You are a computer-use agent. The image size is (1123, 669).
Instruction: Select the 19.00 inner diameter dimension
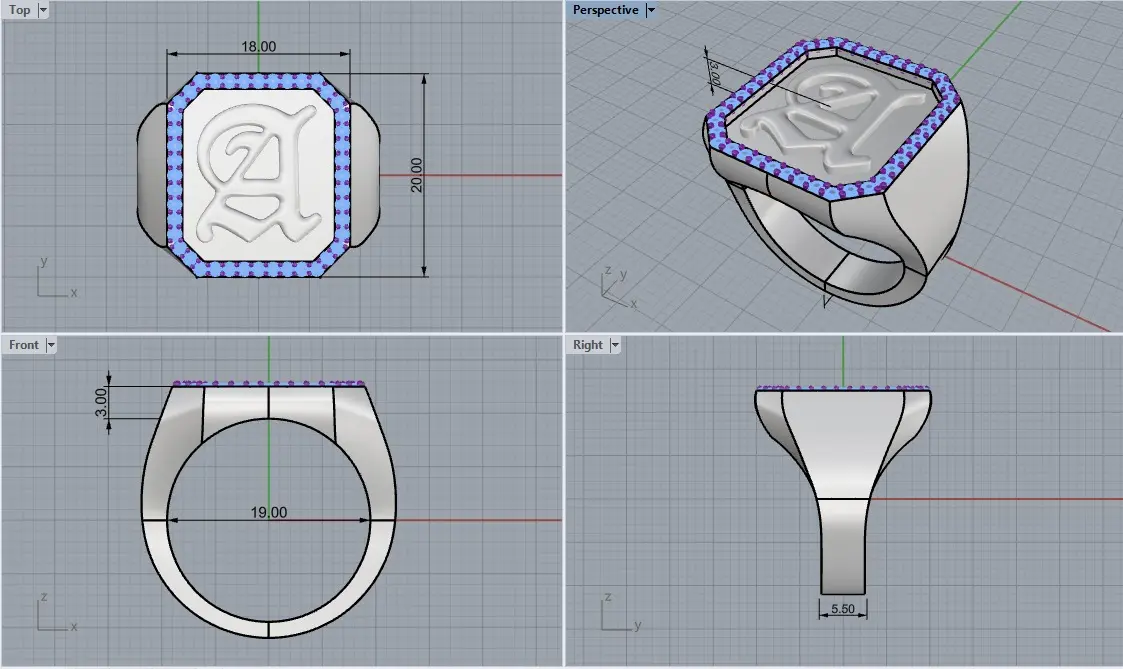(x=269, y=512)
